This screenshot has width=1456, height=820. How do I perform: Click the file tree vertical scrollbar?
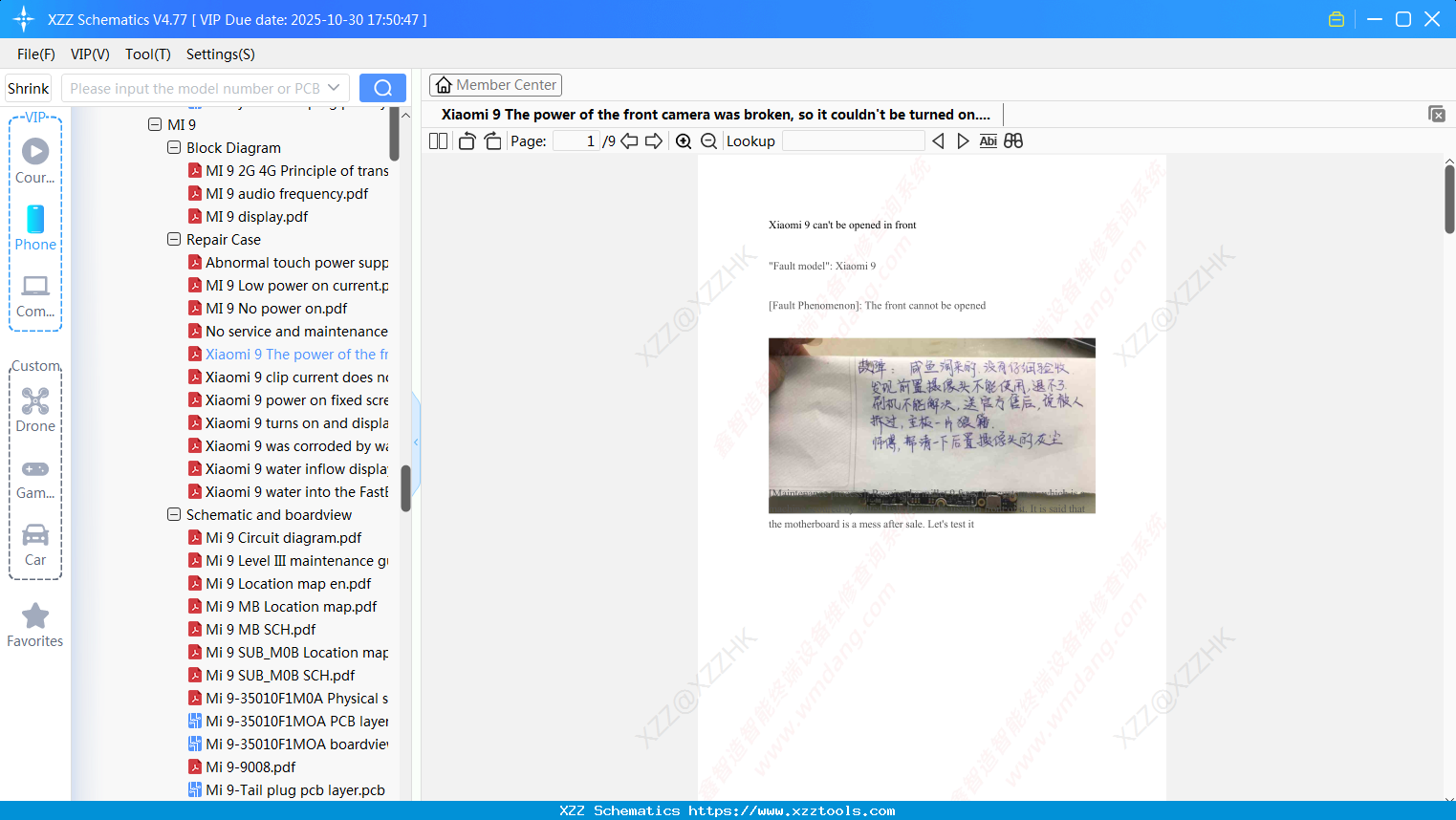[405, 487]
